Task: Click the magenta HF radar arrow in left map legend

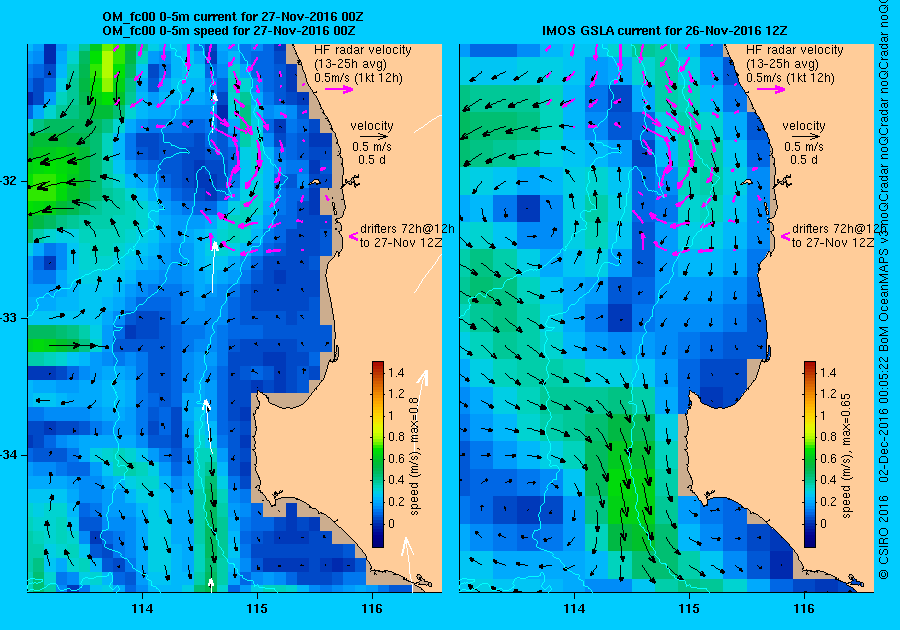Action: [339, 89]
